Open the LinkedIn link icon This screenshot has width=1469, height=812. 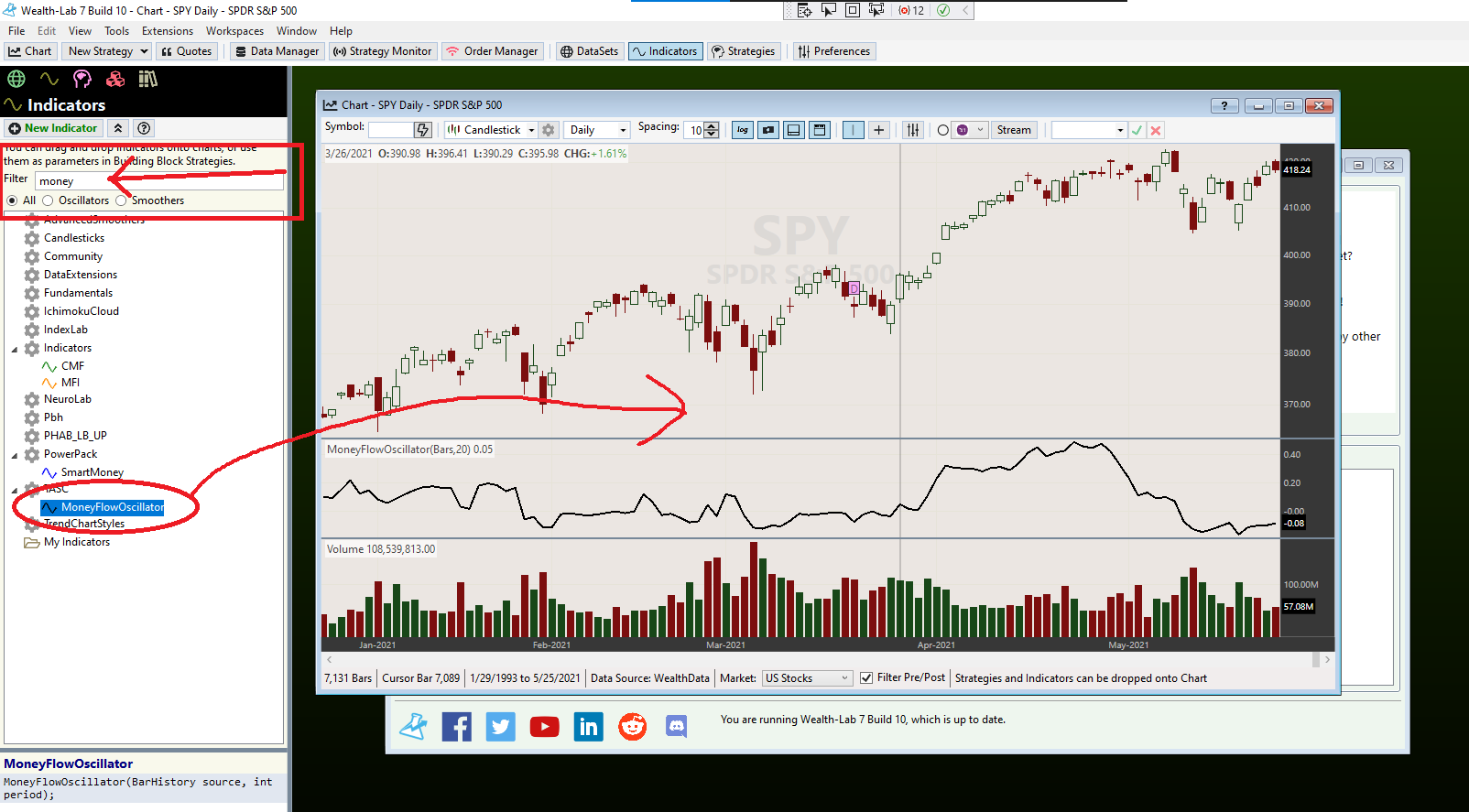588,727
